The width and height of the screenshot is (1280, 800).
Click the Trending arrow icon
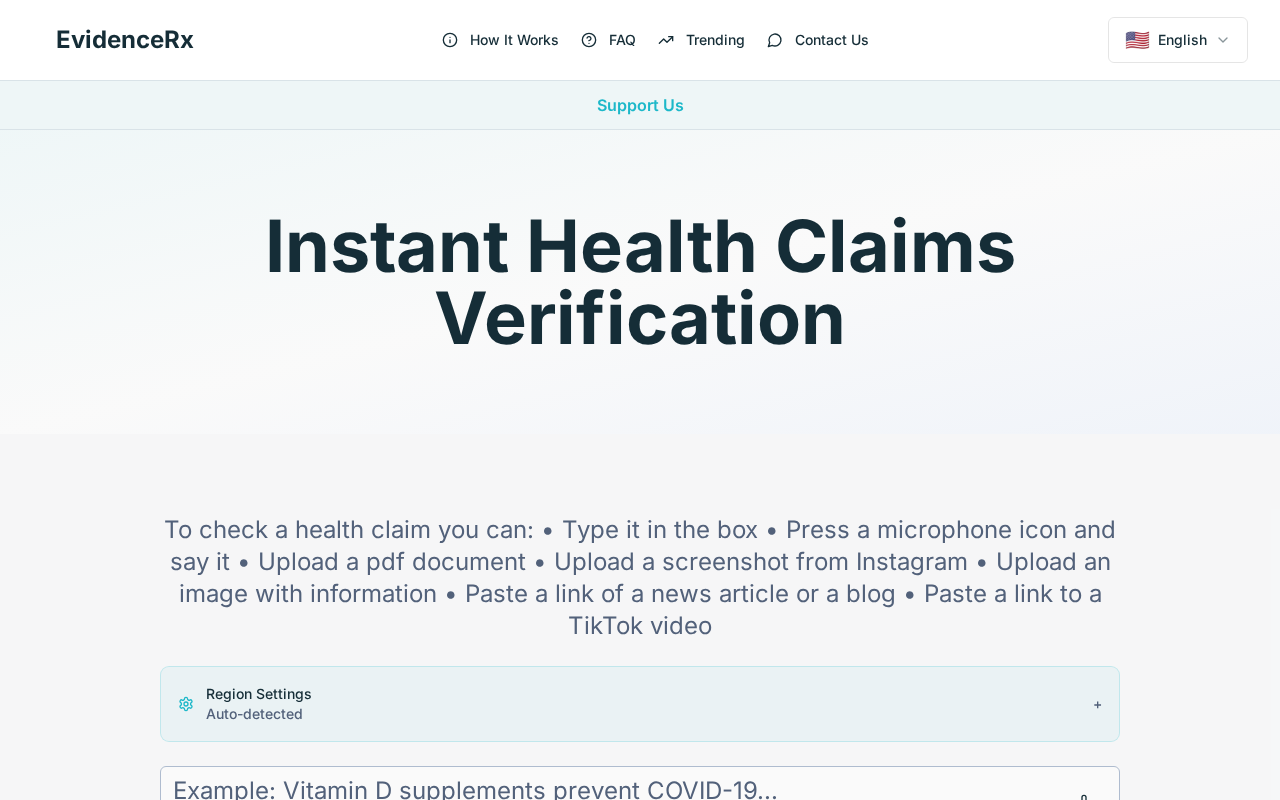(x=666, y=40)
